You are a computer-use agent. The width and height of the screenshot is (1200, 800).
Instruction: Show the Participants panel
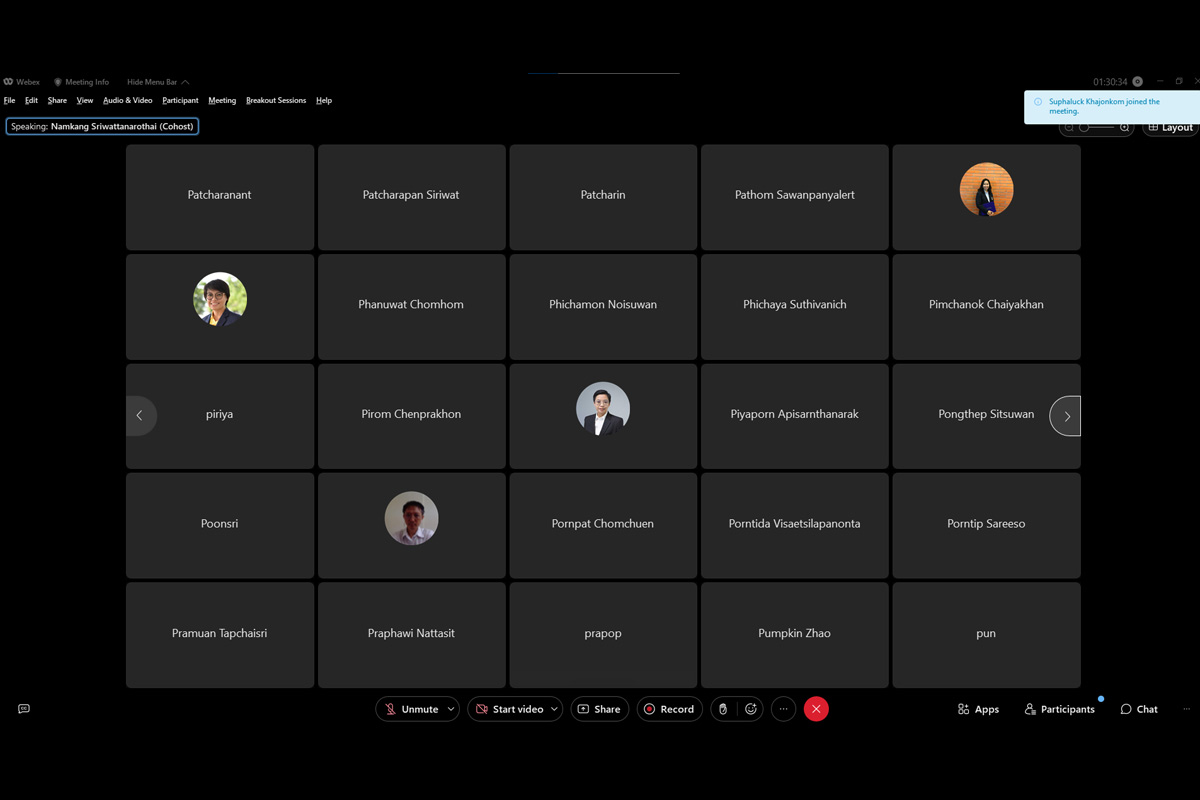tap(1059, 709)
